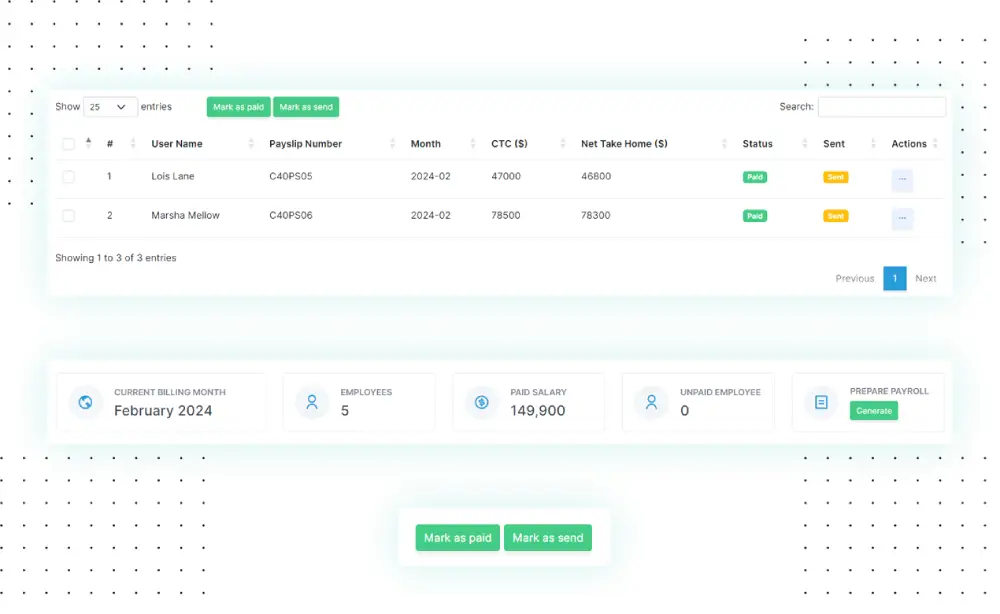
Task: Click the document icon on Prepare Payroll card
Action: pyautogui.click(x=821, y=402)
